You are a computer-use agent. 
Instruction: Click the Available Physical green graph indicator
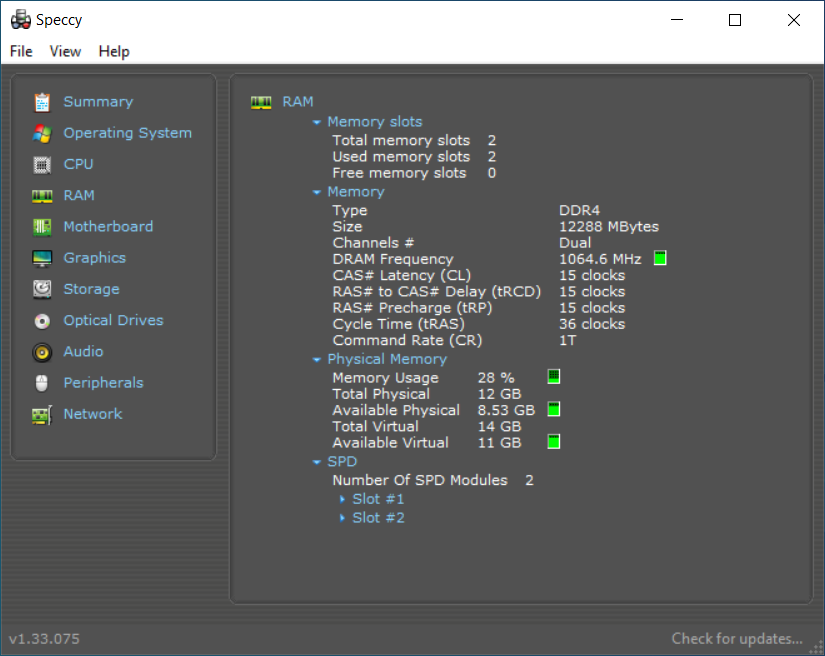pyautogui.click(x=554, y=409)
